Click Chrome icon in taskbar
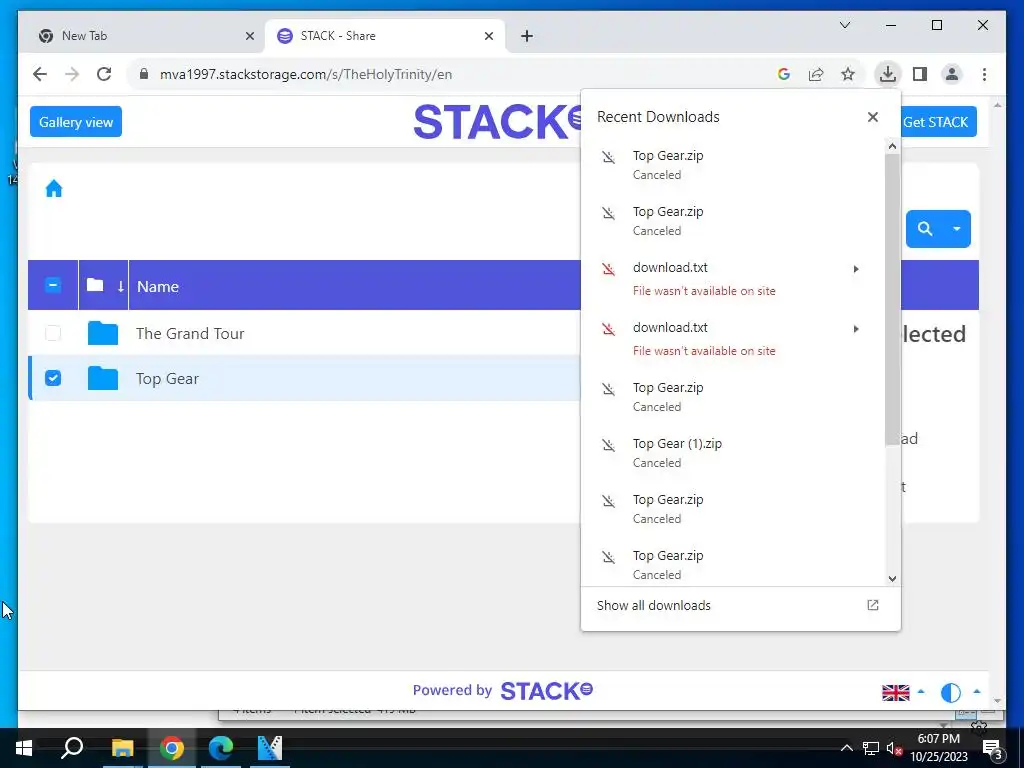The width and height of the screenshot is (1024, 768). coord(172,748)
